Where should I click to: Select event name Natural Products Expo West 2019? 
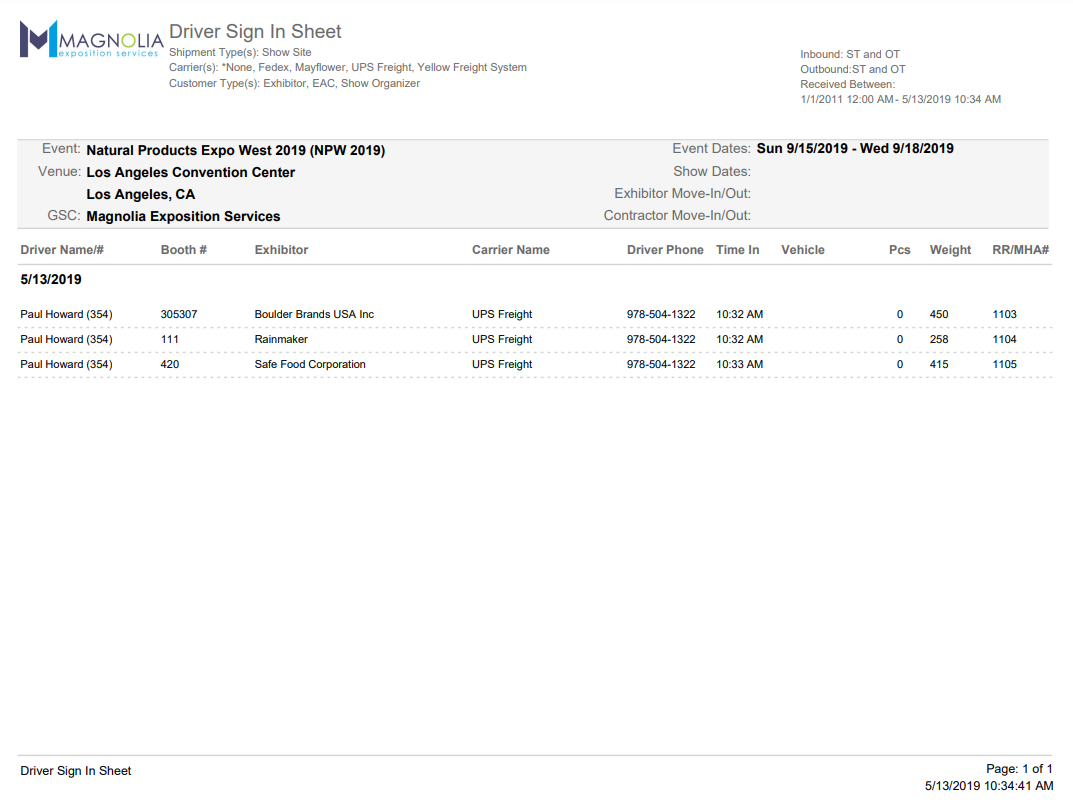pyautogui.click(x=236, y=149)
